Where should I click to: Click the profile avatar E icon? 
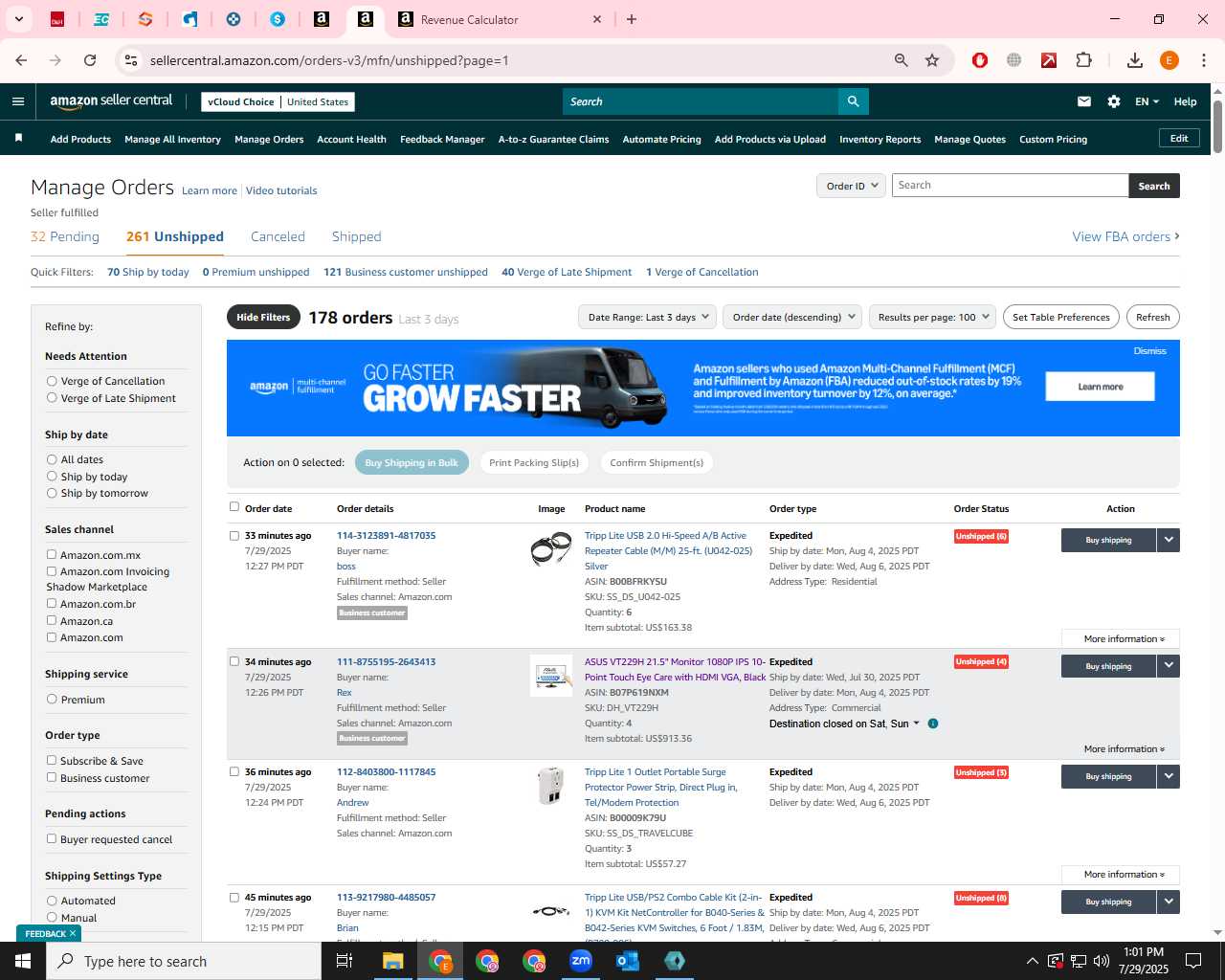[x=1169, y=60]
